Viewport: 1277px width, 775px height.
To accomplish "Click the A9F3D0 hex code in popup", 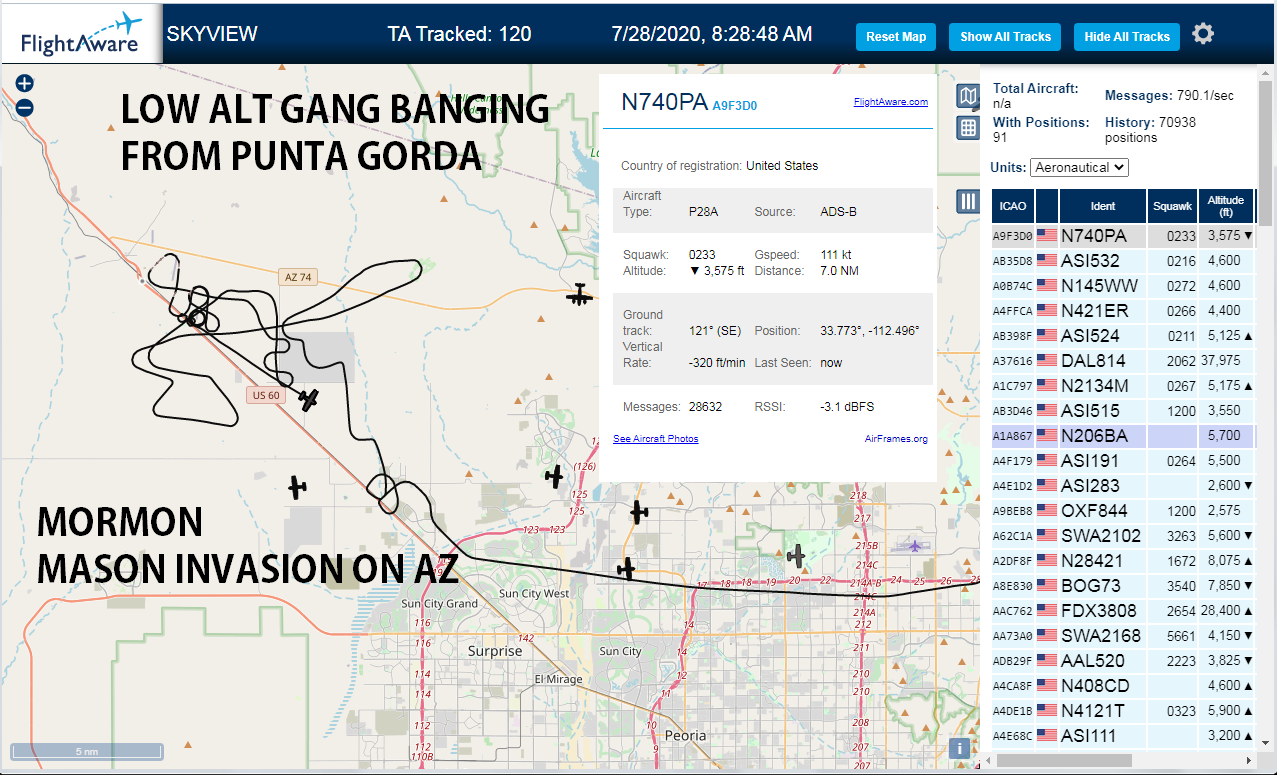I will click(x=735, y=104).
